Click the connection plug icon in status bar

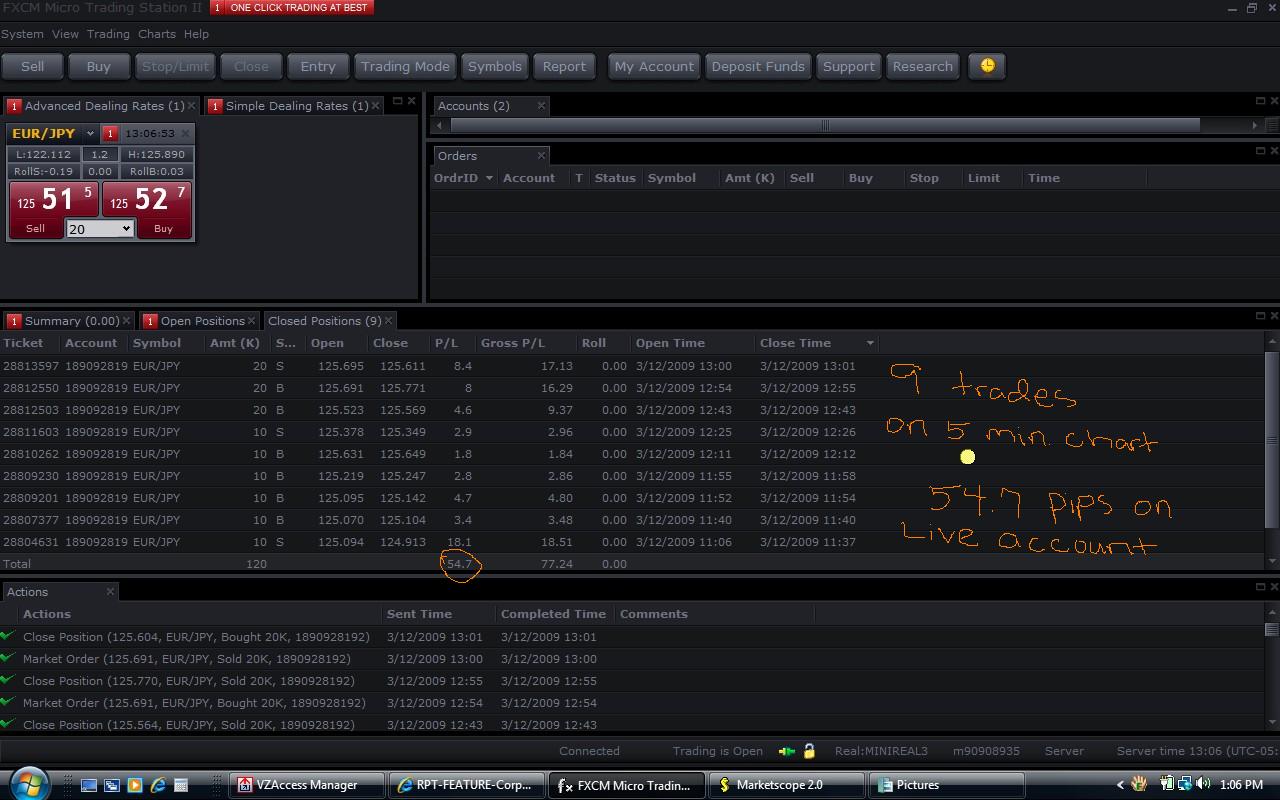[x=787, y=751]
